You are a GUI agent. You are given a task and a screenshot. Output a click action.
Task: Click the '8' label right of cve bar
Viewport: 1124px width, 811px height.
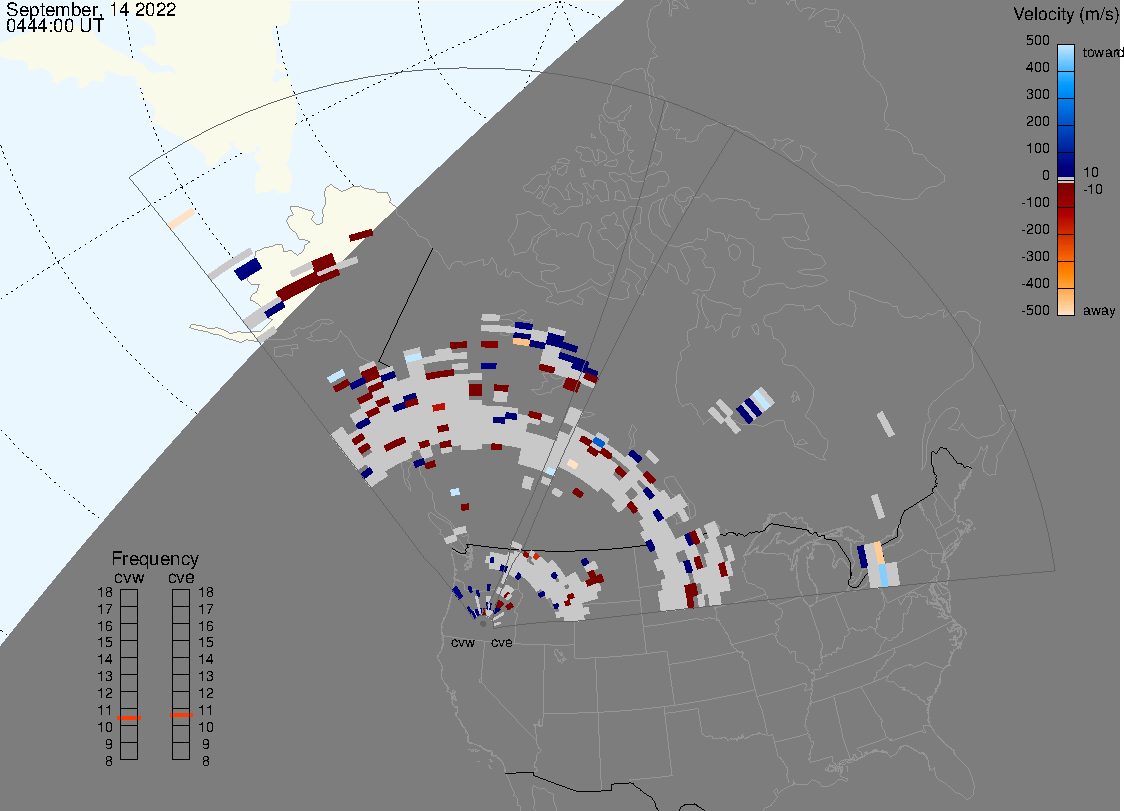pyautogui.click(x=206, y=761)
